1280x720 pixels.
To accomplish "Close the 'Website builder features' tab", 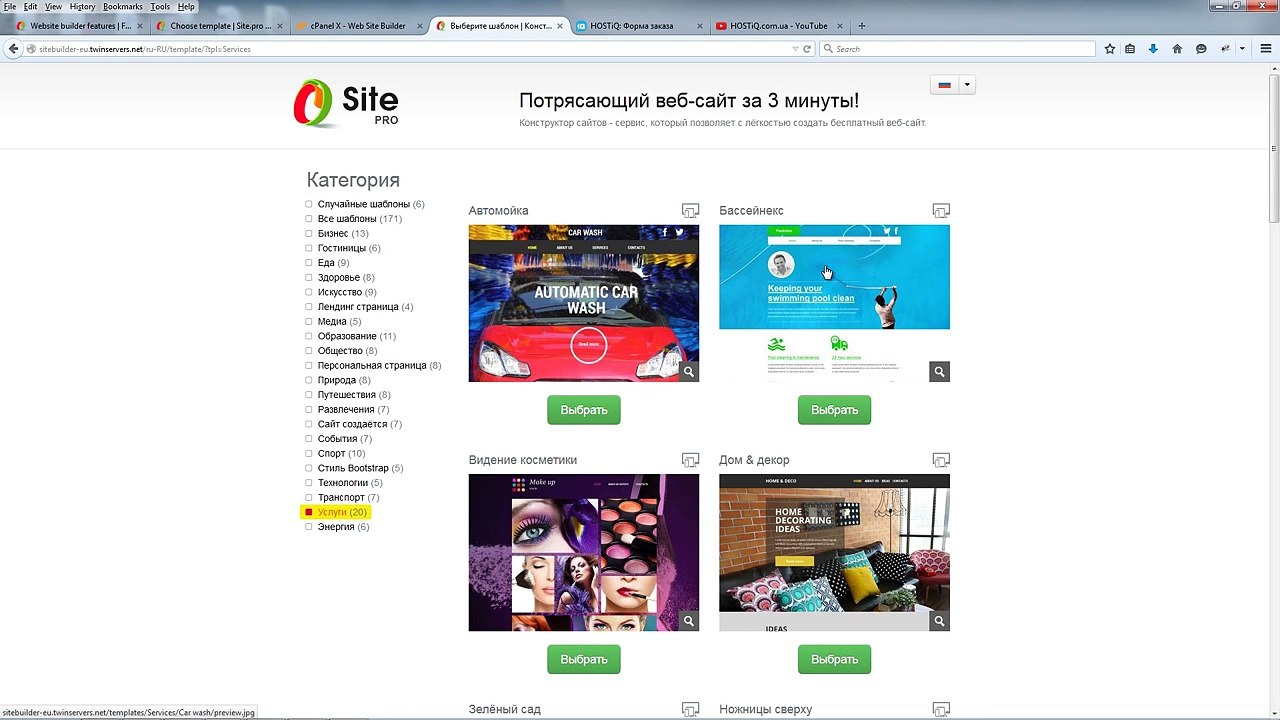I will 139,26.
